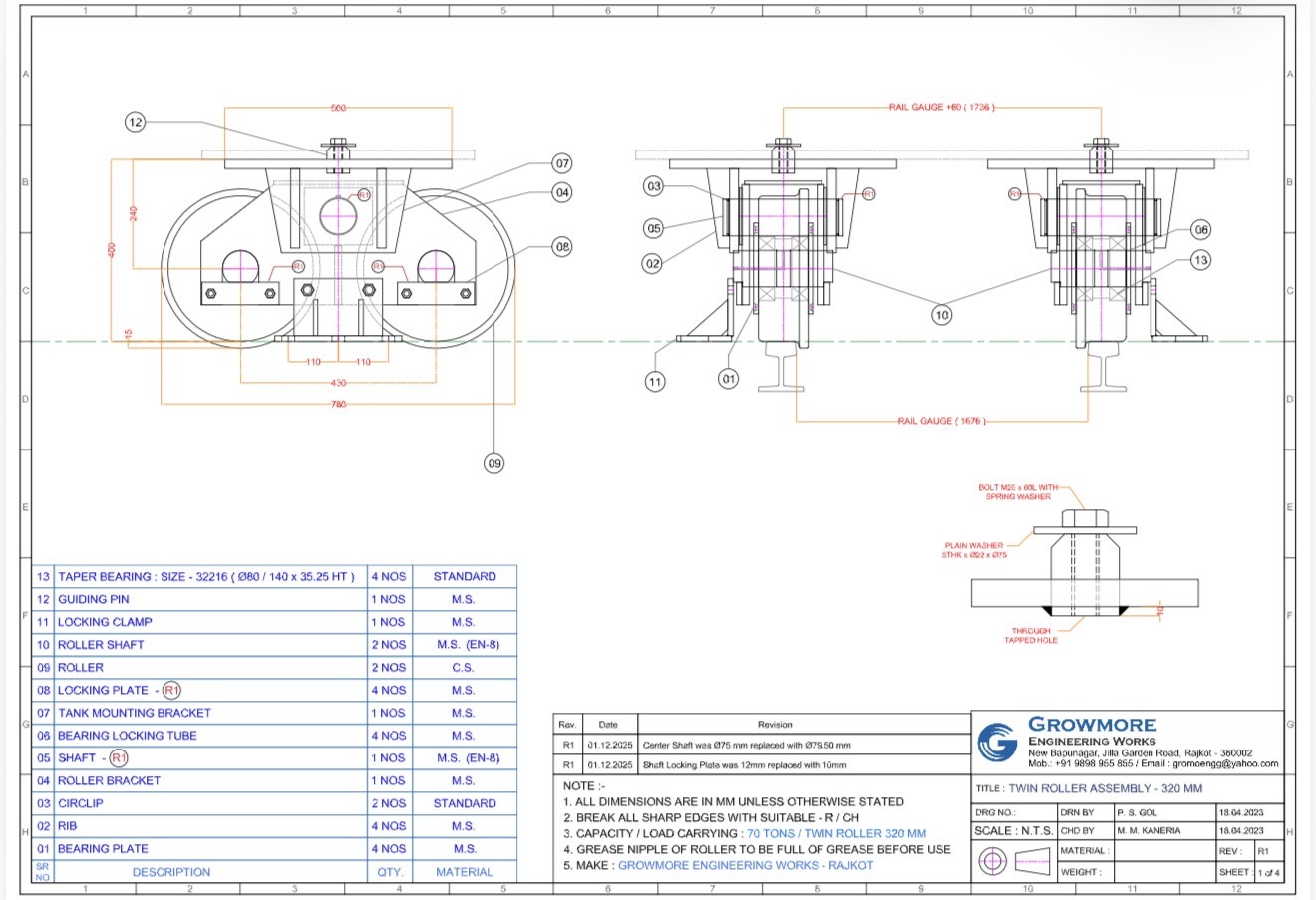This screenshot has height=900, width=1316.
Task: Click 'BOLT M20 x 60L WITH SPRING WASHER' label
Action: point(1018,492)
